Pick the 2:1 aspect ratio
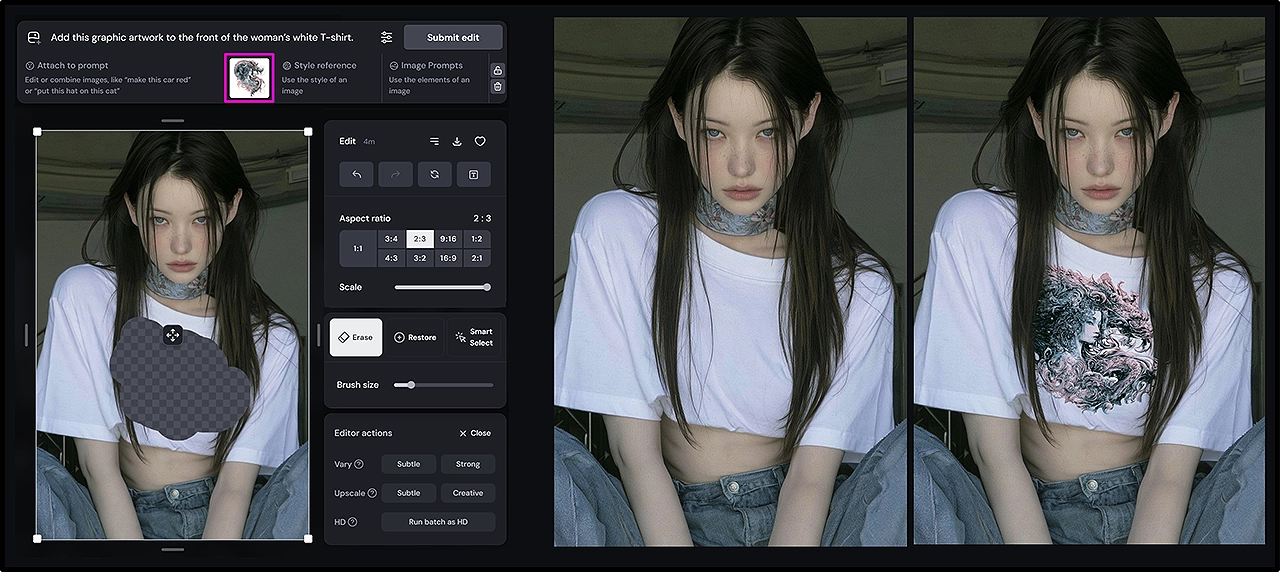This screenshot has width=1280, height=572. (477, 258)
